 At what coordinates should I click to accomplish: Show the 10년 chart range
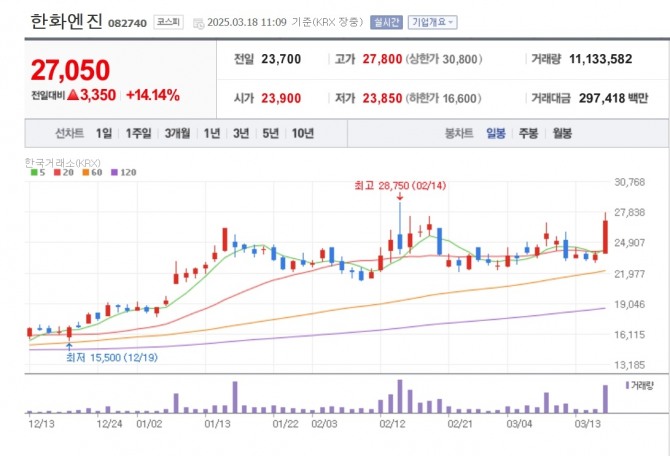coord(303,133)
